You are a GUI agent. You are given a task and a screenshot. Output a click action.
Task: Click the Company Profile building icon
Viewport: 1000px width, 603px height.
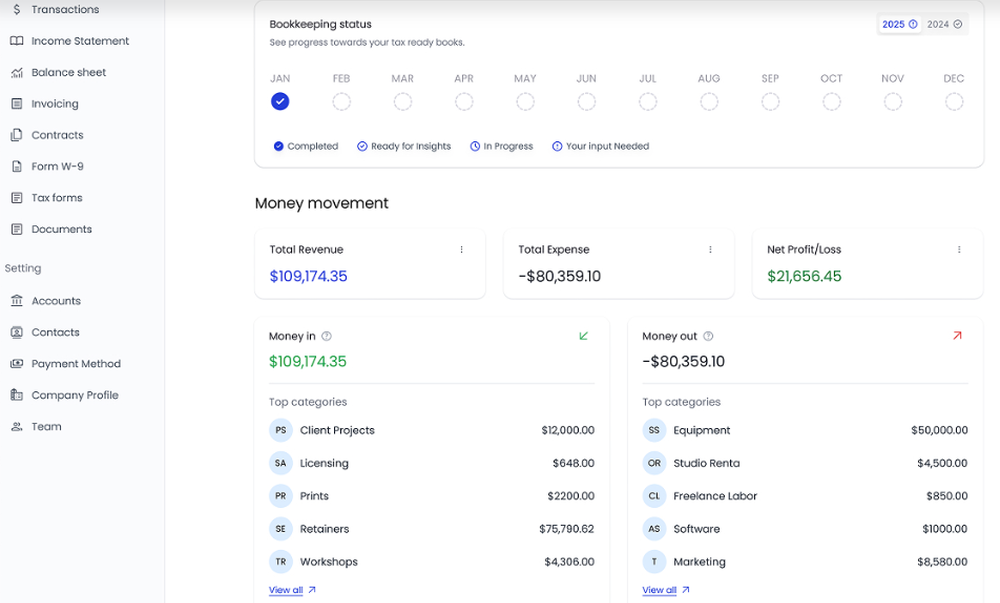tap(17, 395)
